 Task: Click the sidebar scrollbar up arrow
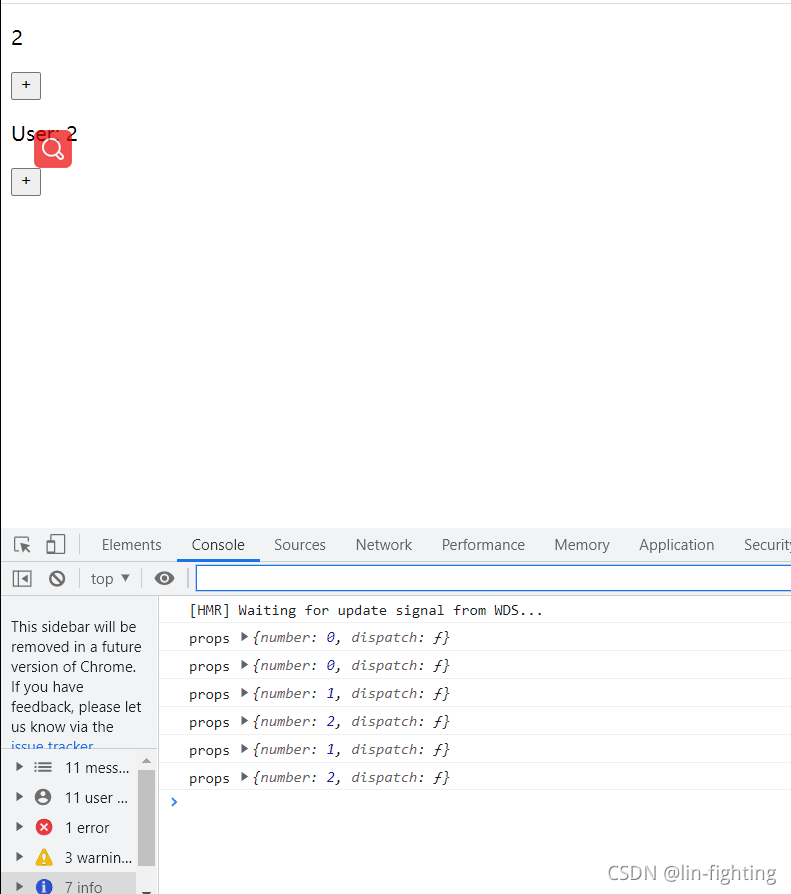pos(147,761)
